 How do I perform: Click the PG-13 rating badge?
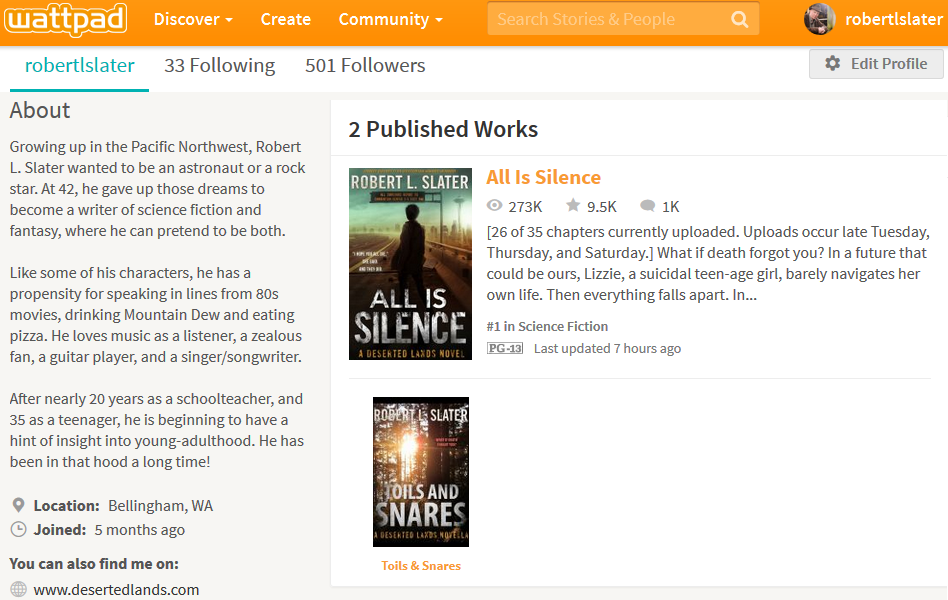(505, 348)
